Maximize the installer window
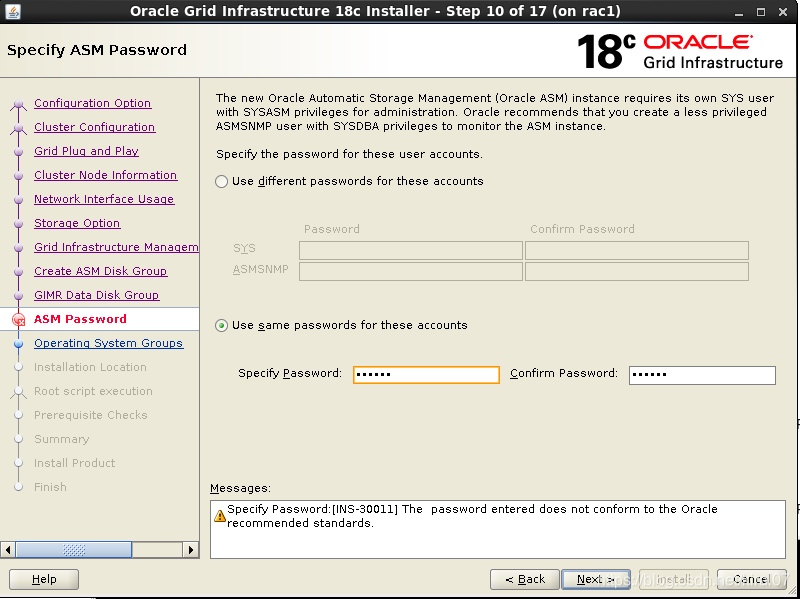The image size is (800, 599). click(761, 12)
